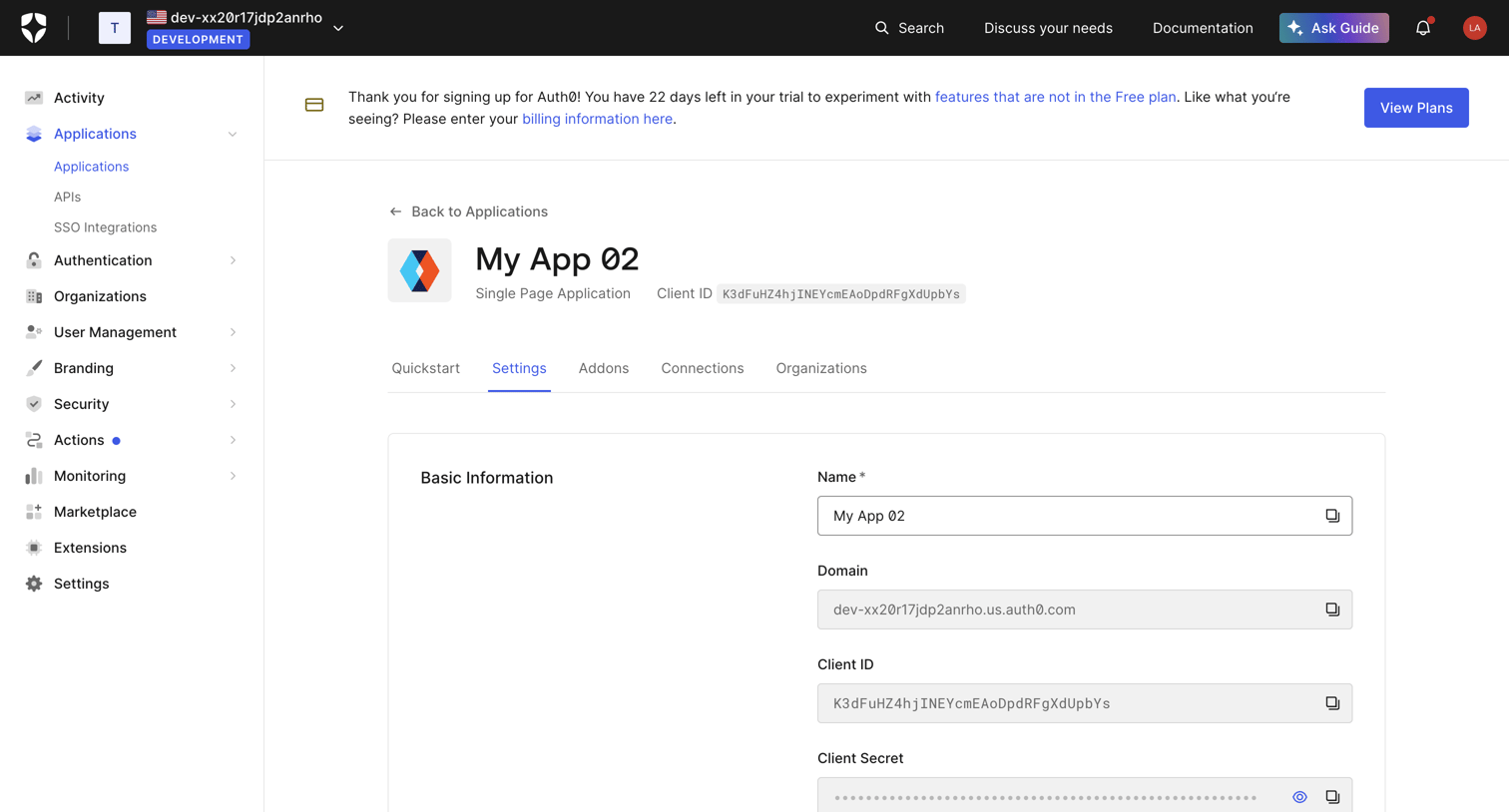Expand the User Management section chevron
1509x812 pixels.
[233, 332]
